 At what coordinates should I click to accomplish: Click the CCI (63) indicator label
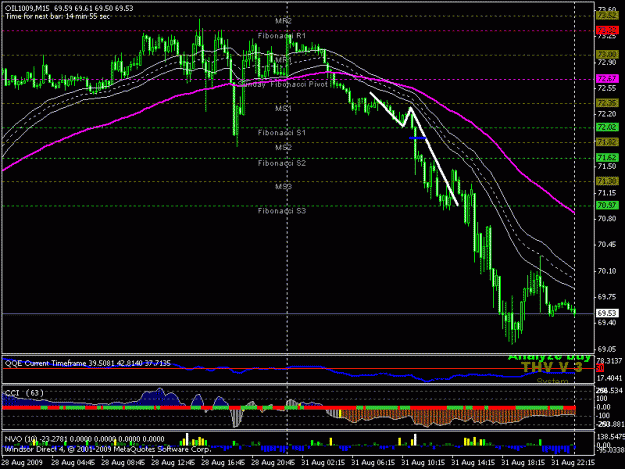tap(24, 393)
